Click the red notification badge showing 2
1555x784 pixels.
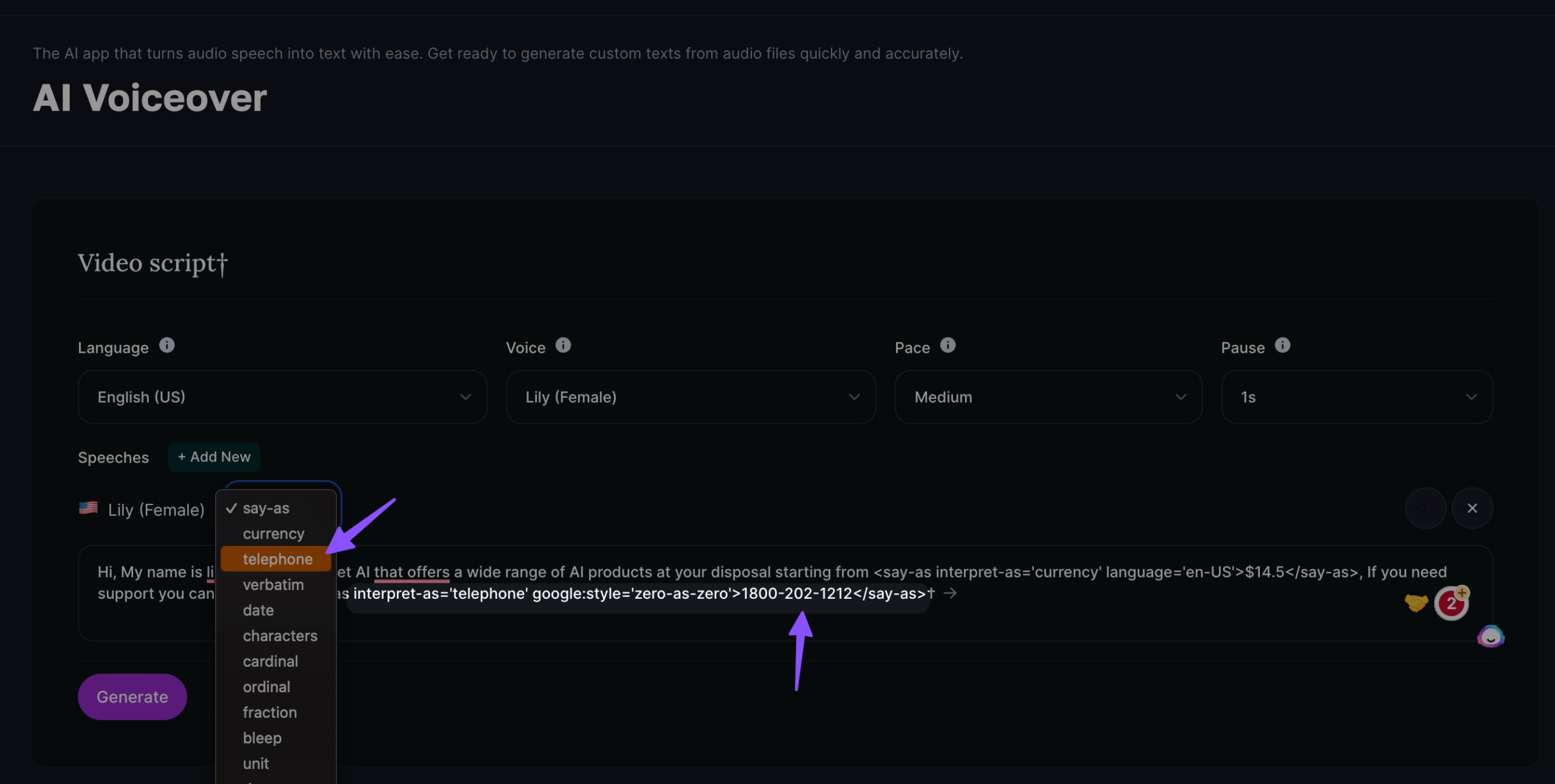pos(1451,603)
